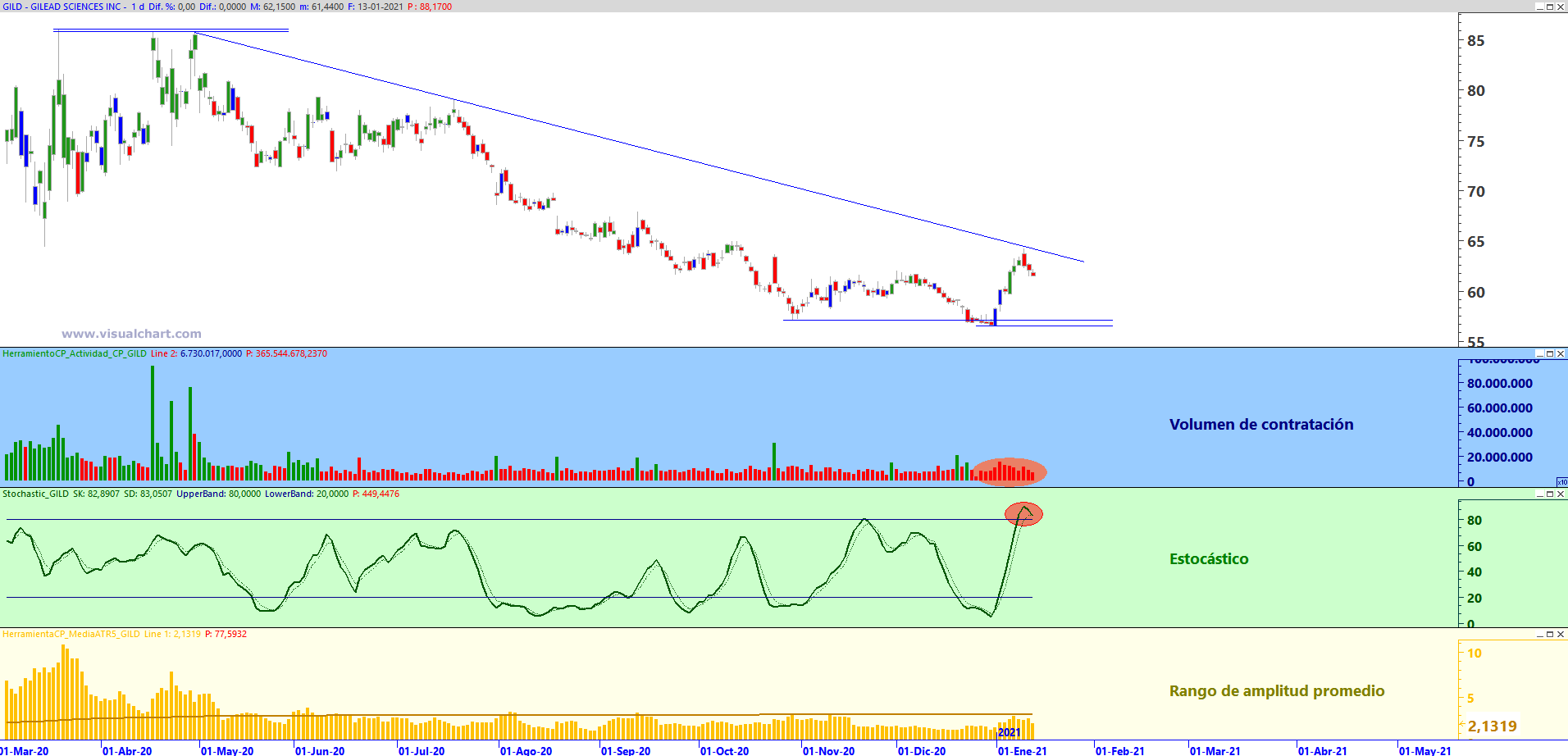Click the 'SD: 83,0507' stochastic value

pos(148,494)
